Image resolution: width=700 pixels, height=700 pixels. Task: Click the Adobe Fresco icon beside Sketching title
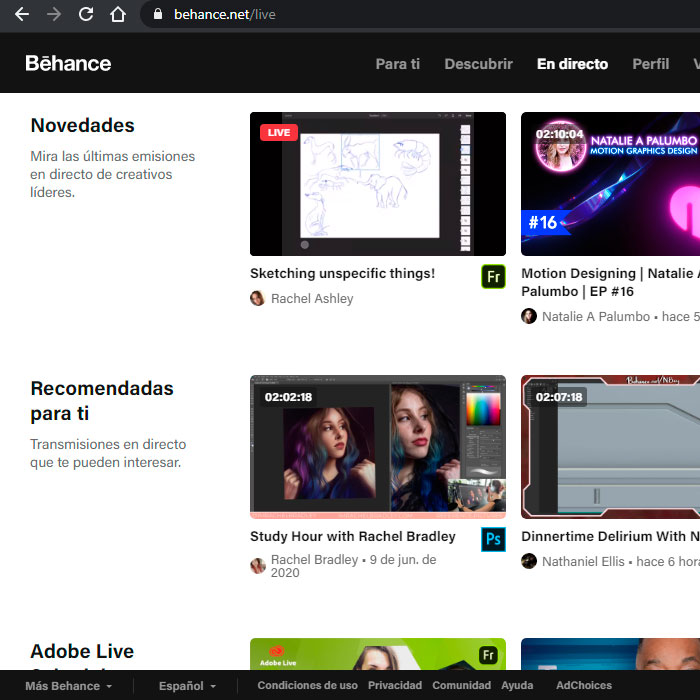(493, 276)
